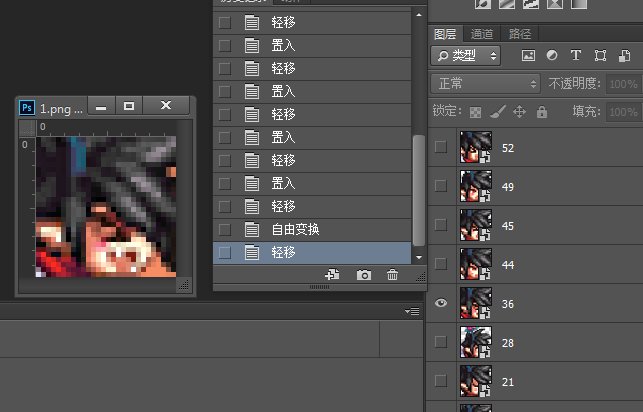Set history brush source on highlighted 轻移 row
Viewport: 643px width, 412px height.
coord(225,253)
